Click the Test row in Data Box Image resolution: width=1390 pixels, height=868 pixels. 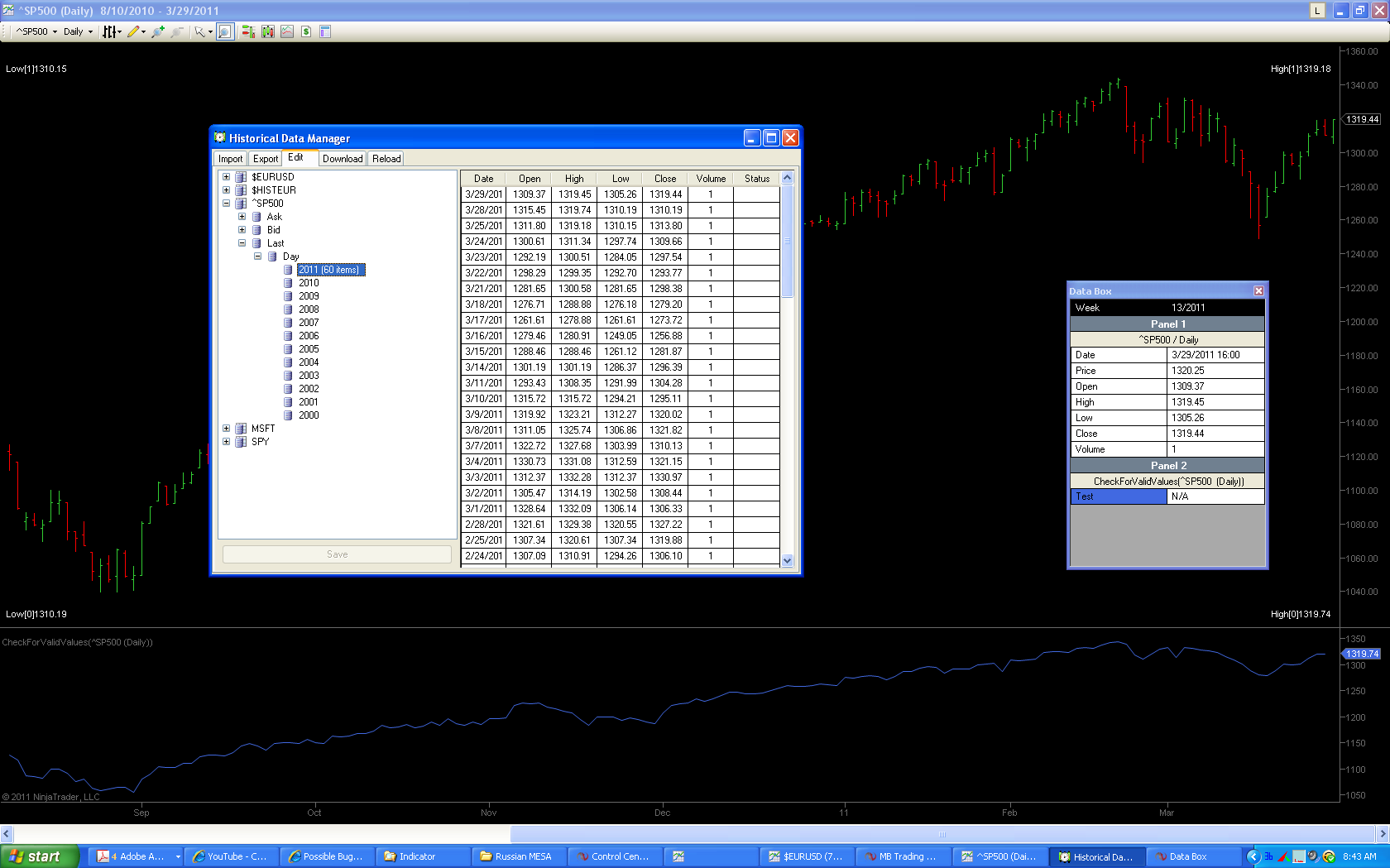pyautogui.click(x=1167, y=496)
